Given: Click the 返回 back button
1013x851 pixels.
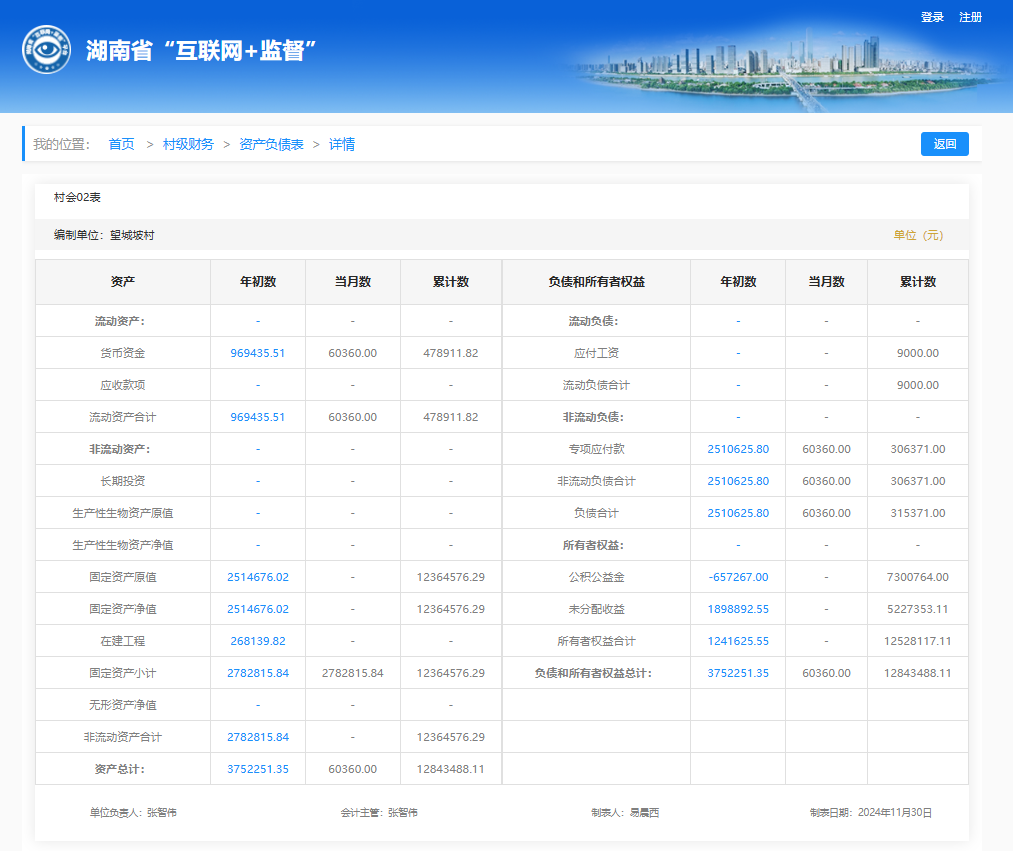Looking at the screenshot, I should point(945,144).
